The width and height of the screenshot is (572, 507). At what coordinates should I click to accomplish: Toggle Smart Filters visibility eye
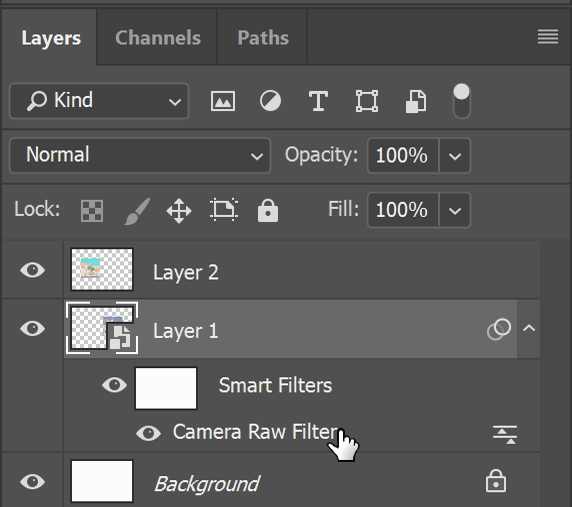point(115,385)
